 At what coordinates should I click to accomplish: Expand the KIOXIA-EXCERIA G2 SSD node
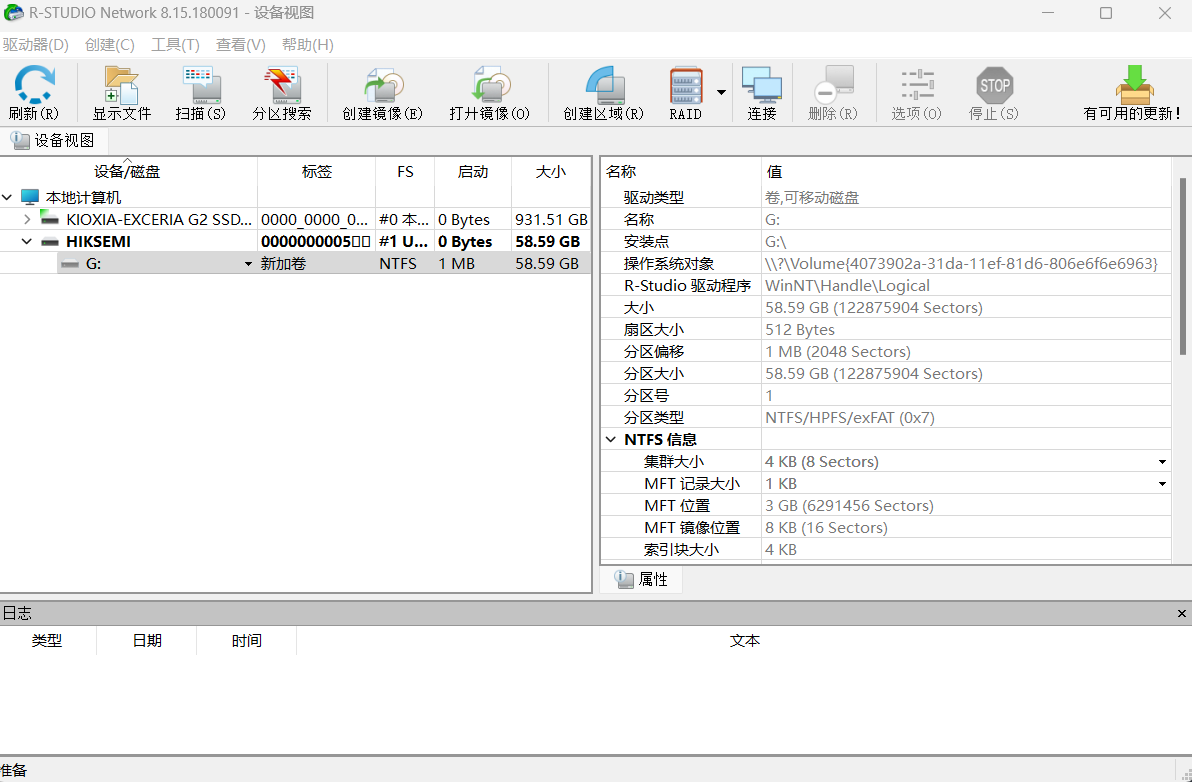tap(27, 220)
